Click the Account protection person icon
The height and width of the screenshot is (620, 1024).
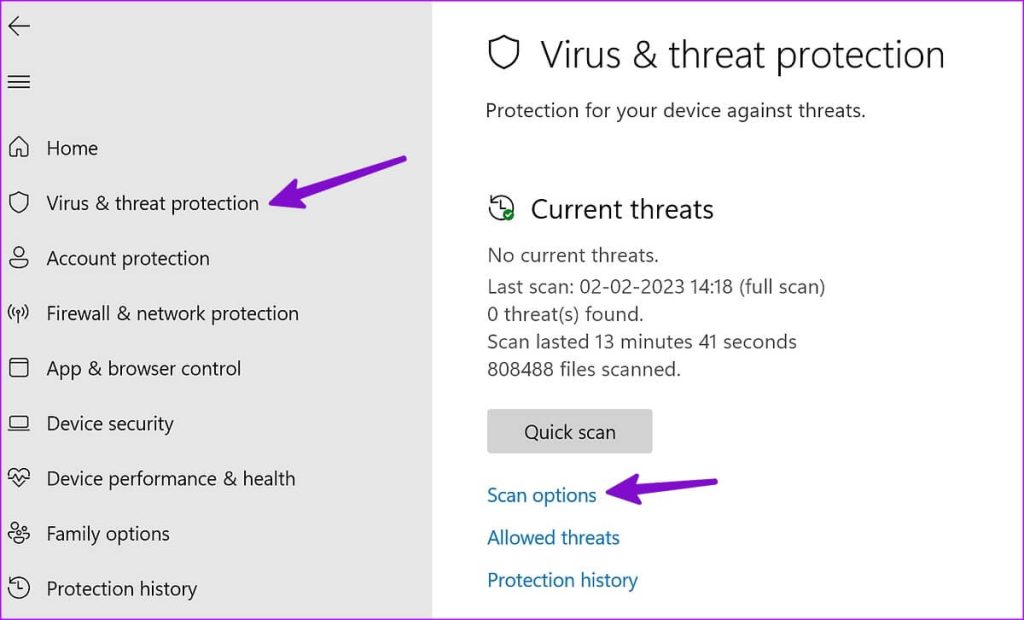[18, 258]
